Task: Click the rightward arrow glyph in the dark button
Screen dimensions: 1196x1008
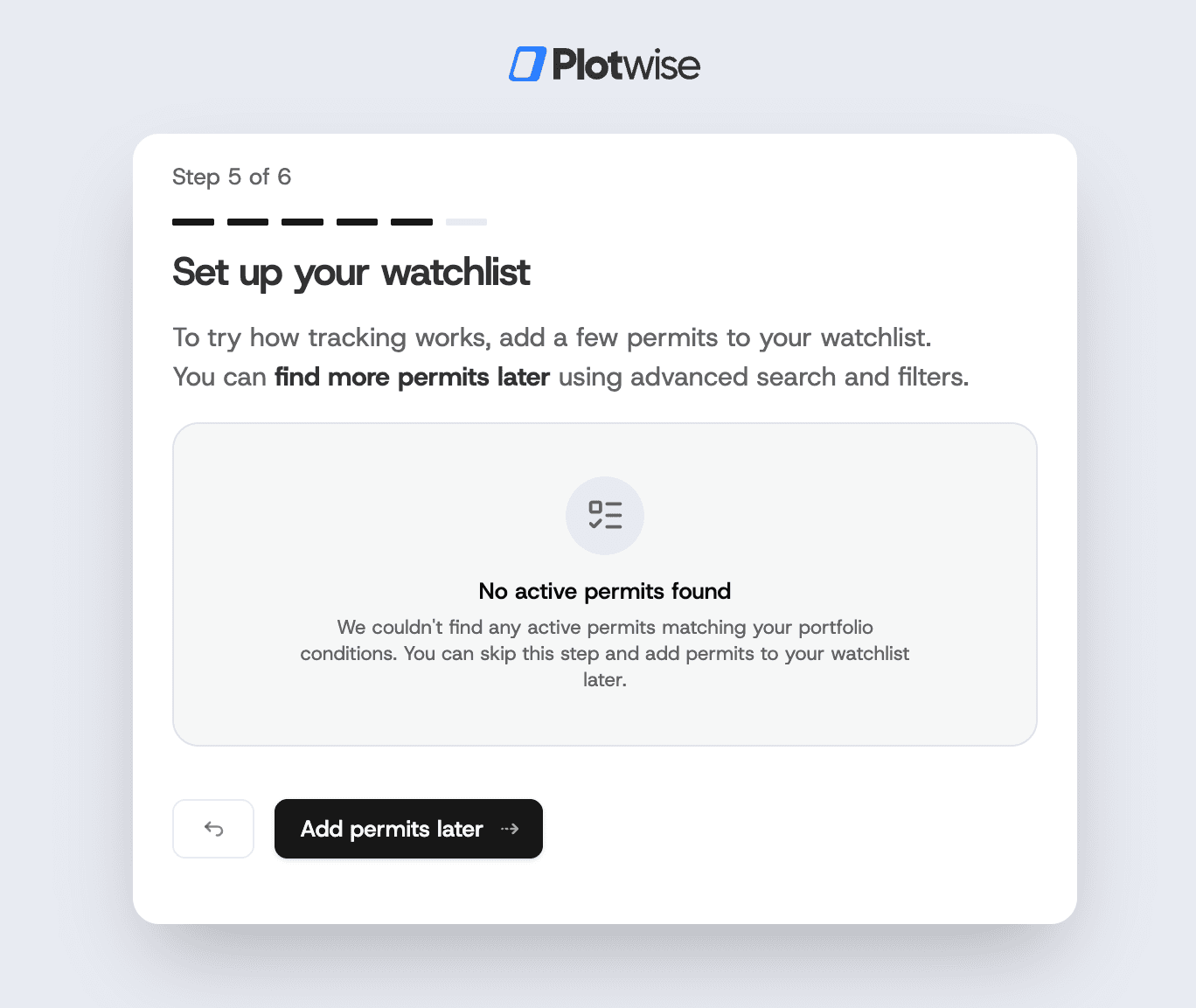Action: click(511, 829)
